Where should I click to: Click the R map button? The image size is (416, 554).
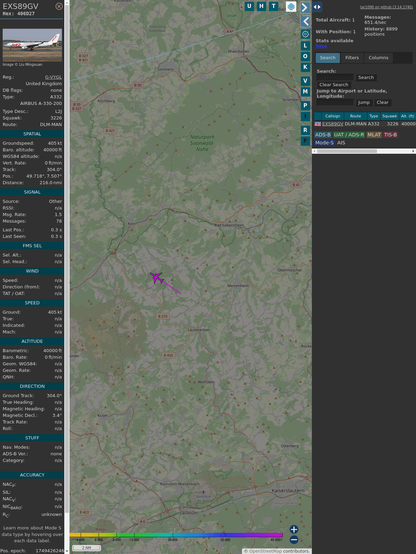(305, 130)
